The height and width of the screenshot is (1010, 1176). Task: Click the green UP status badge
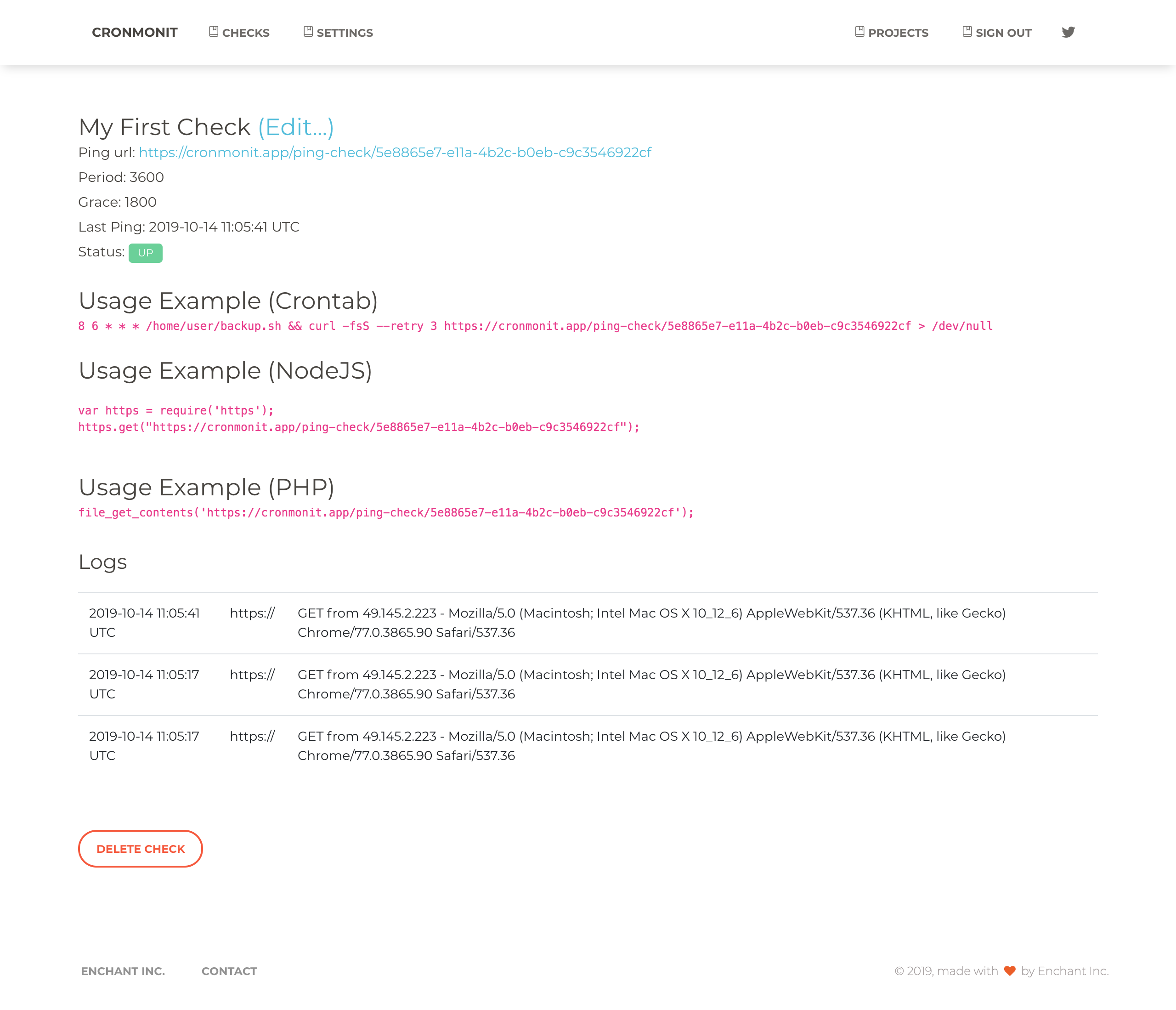145,253
